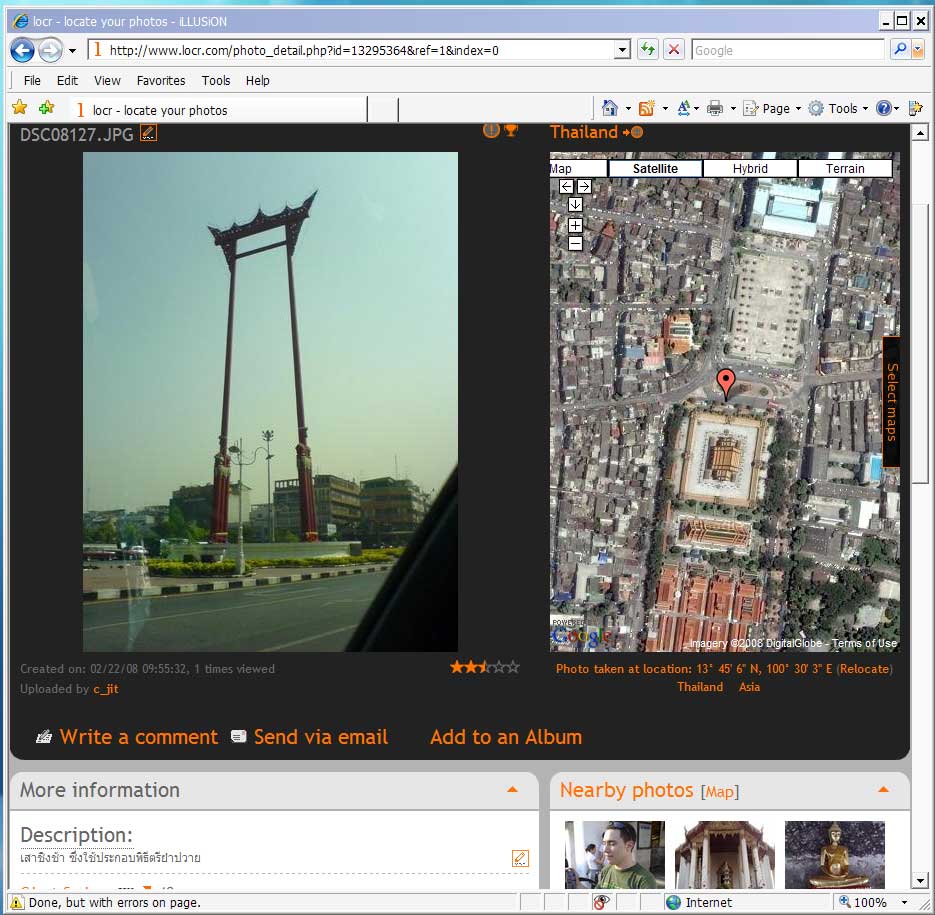Open uploader c_jit profile link

pos(106,689)
